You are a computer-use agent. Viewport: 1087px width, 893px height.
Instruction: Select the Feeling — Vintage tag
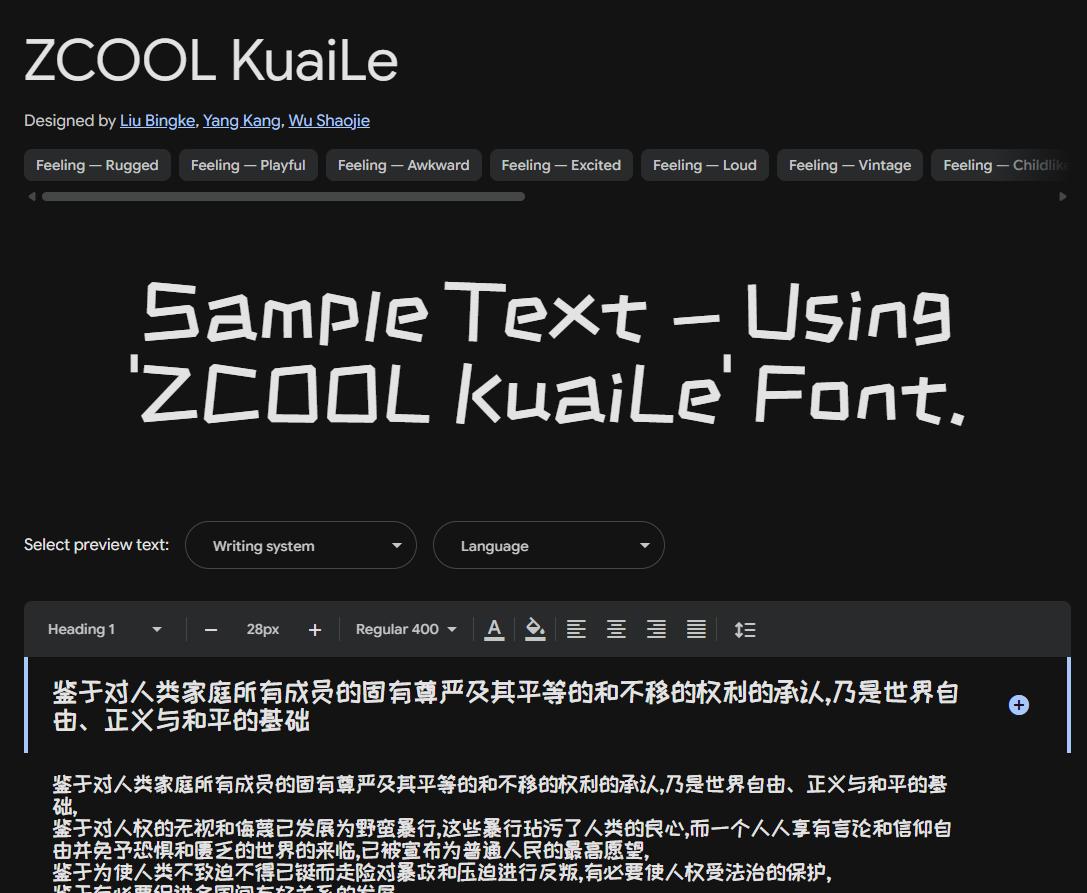[x=850, y=165]
